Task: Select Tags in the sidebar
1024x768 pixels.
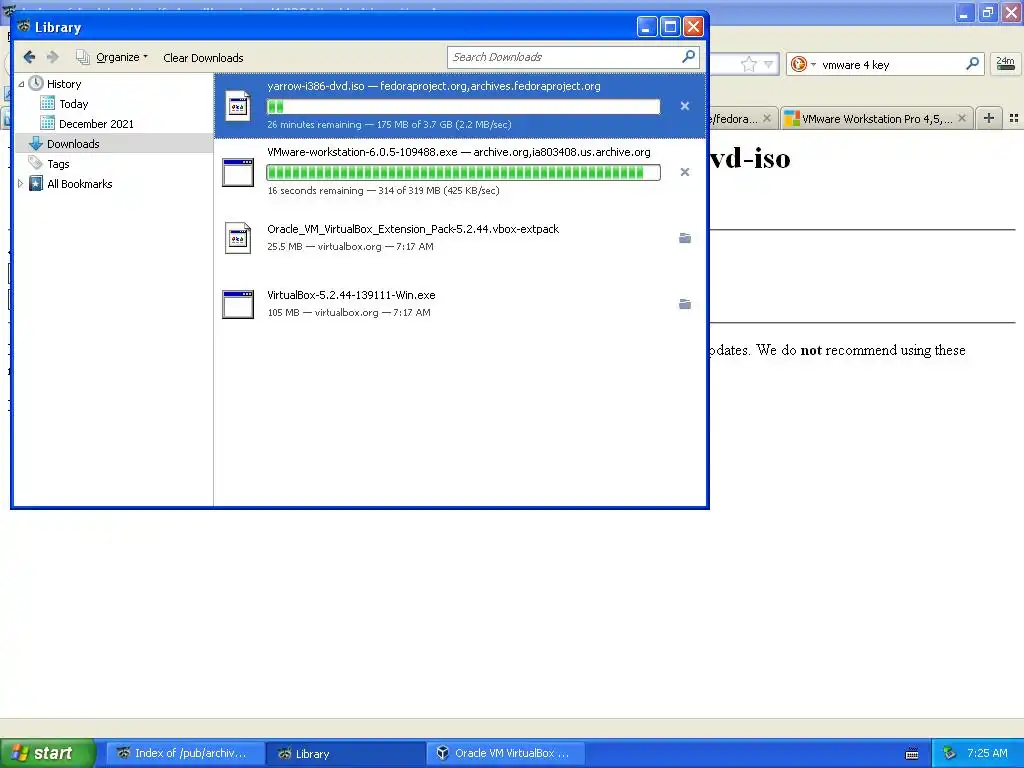Action: click(57, 164)
